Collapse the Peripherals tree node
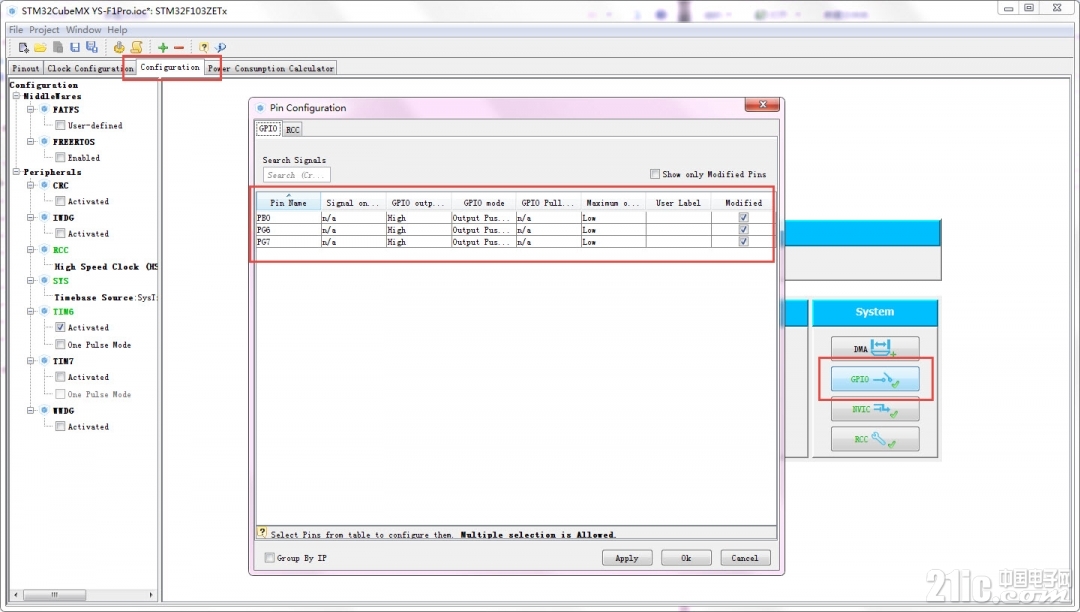This screenshot has width=1080, height=612. point(17,171)
